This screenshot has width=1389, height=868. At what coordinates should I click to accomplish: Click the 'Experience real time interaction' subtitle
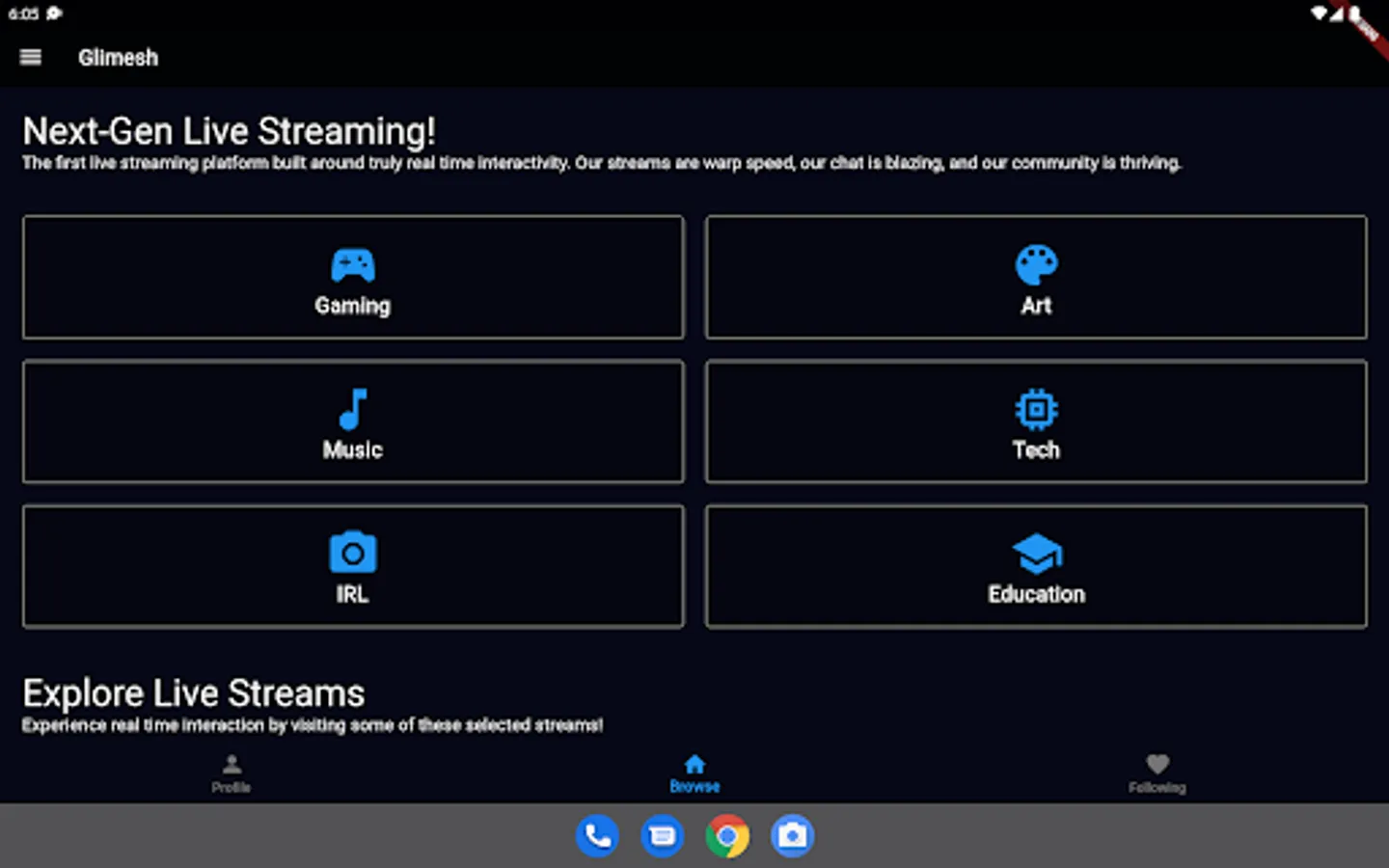313,725
